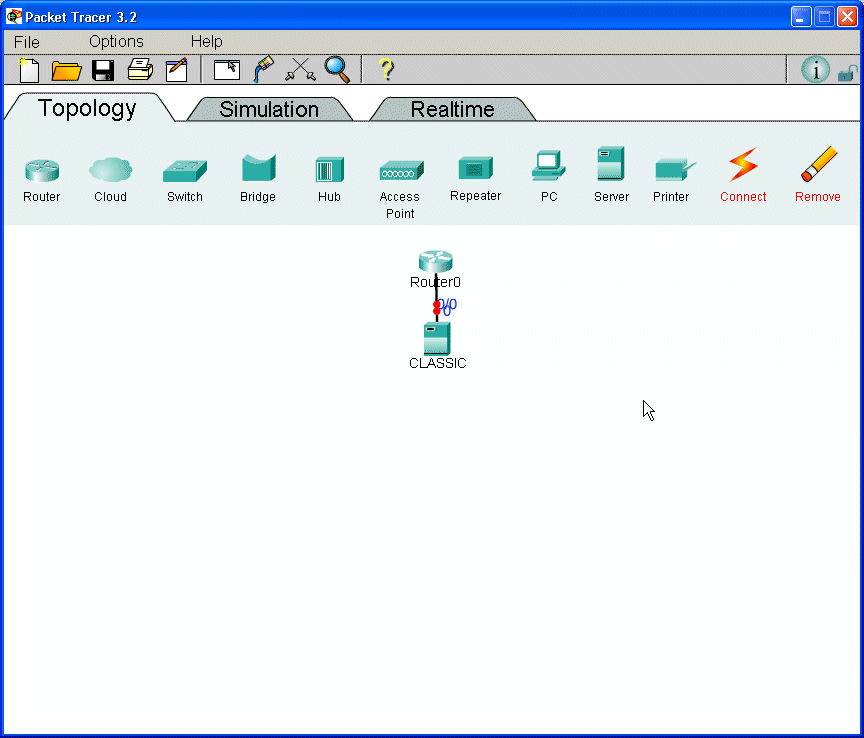Click the window pointer toolbar icon
This screenshot has width=864, height=738.
pos(226,70)
